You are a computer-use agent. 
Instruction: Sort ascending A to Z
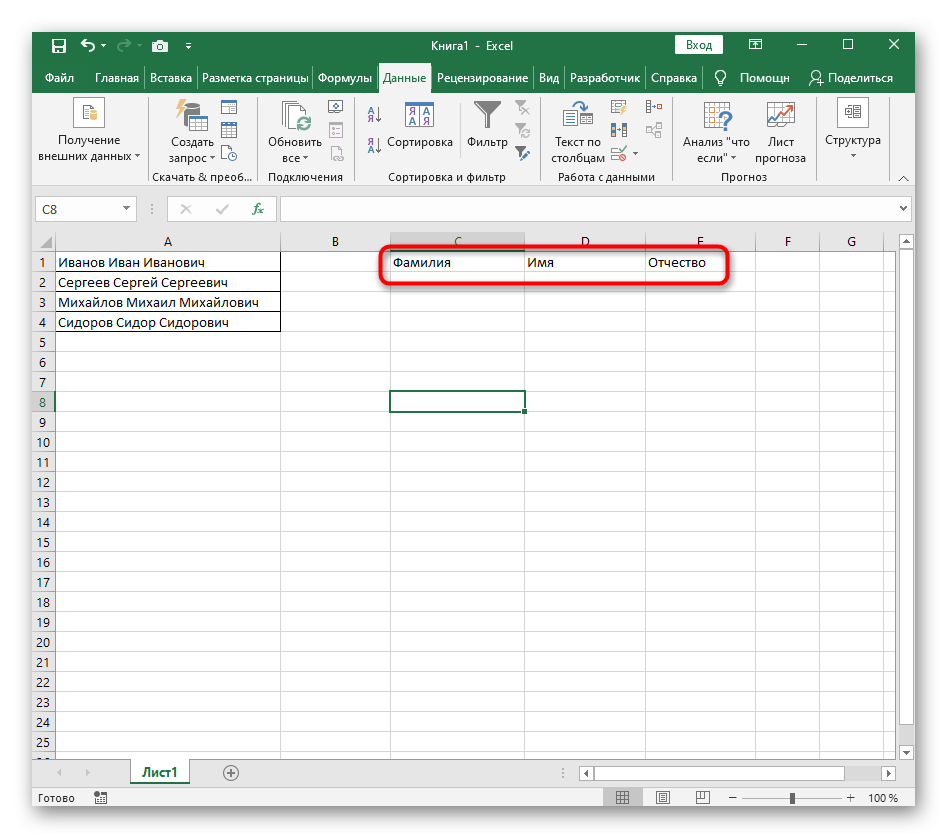pyautogui.click(x=373, y=114)
